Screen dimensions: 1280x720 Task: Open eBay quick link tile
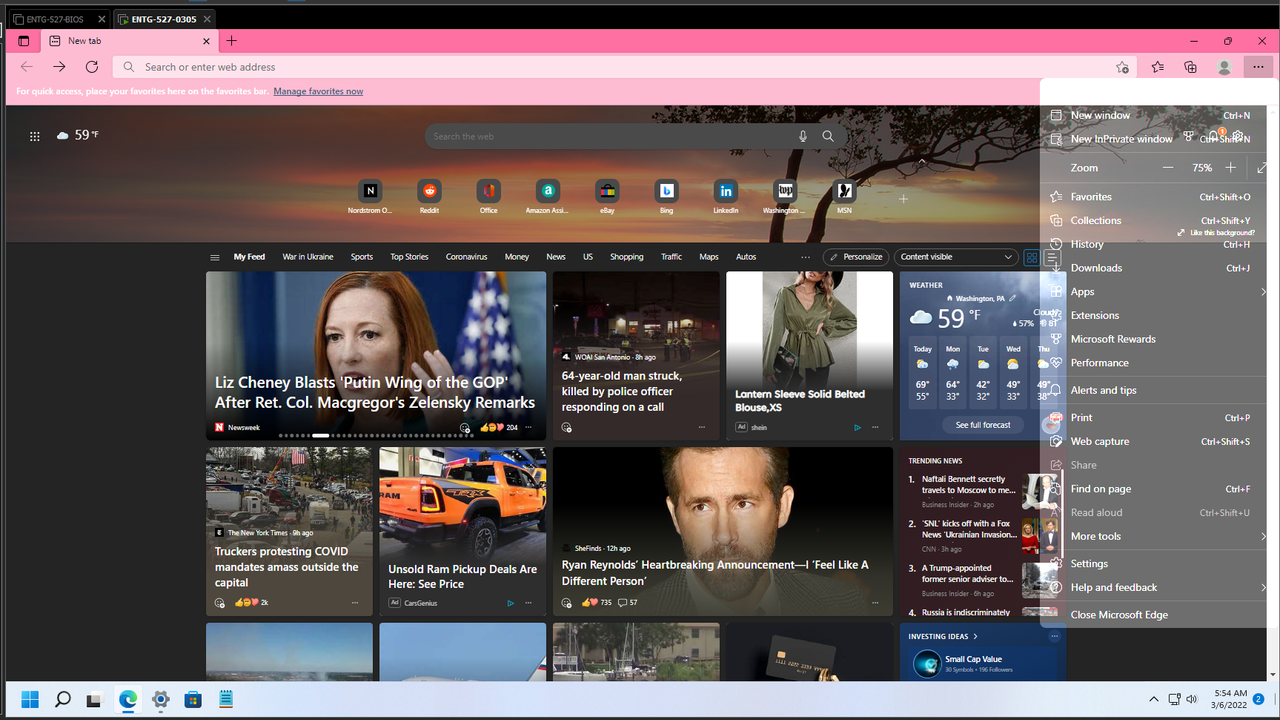pyautogui.click(x=607, y=196)
